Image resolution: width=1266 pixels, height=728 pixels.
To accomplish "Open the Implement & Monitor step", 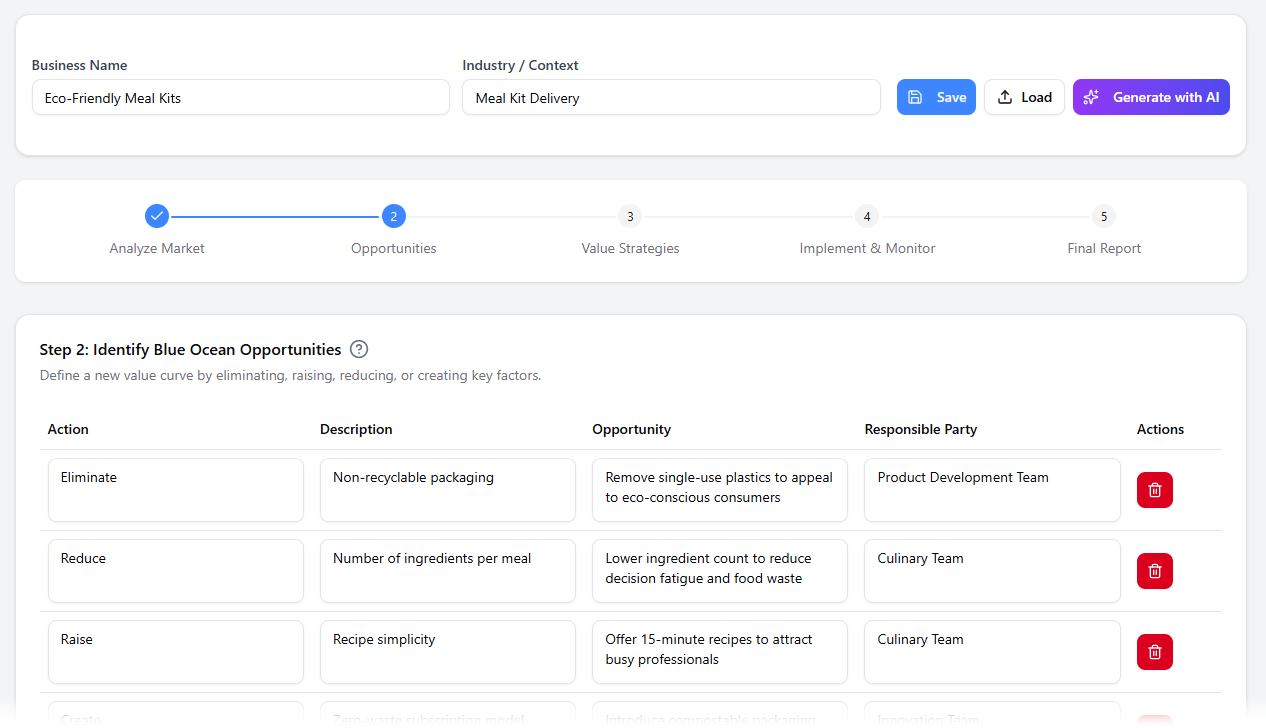I will (867, 216).
